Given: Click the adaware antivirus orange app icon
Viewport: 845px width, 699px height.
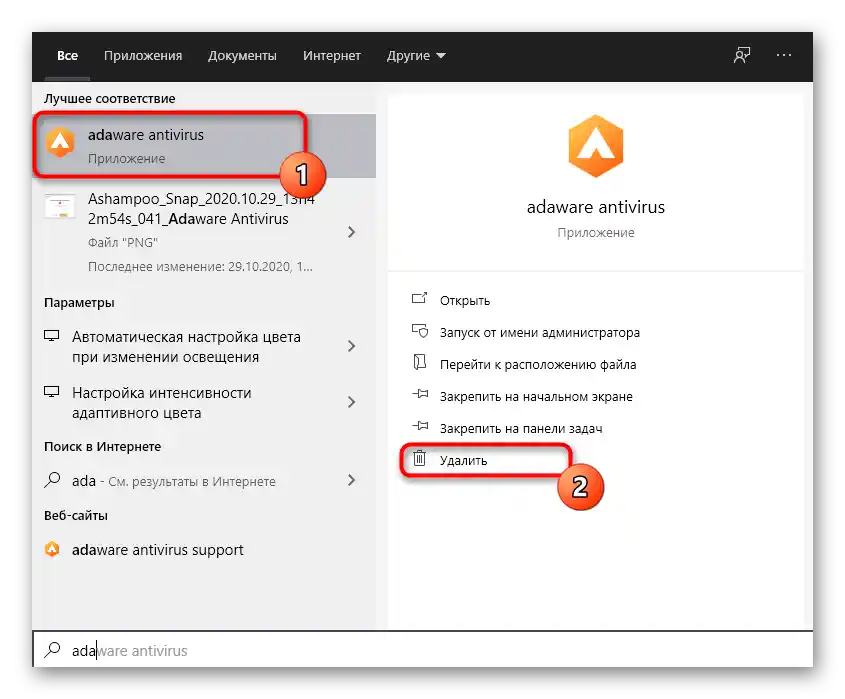Looking at the screenshot, I should point(60,144).
